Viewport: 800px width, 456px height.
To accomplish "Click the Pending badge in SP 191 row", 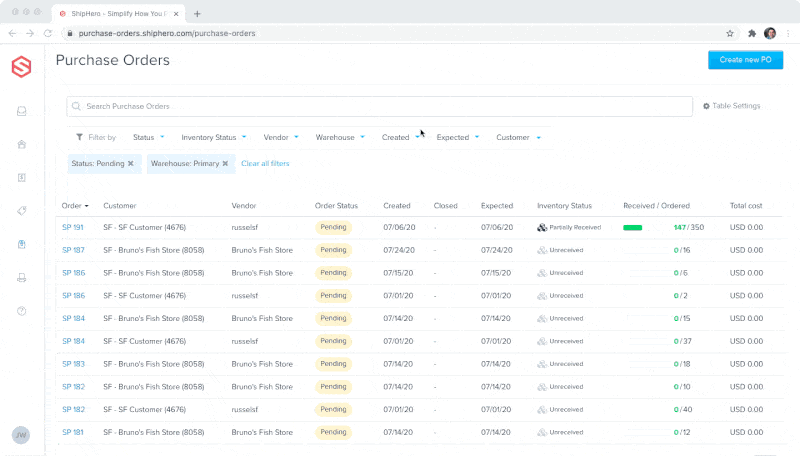I will click(x=333, y=227).
